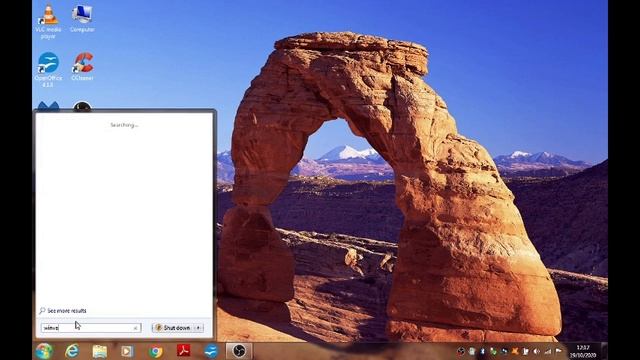Screen dimensions: 640x360
Task: Switch to OBS Studio taskbar button
Action: pos(239,351)
